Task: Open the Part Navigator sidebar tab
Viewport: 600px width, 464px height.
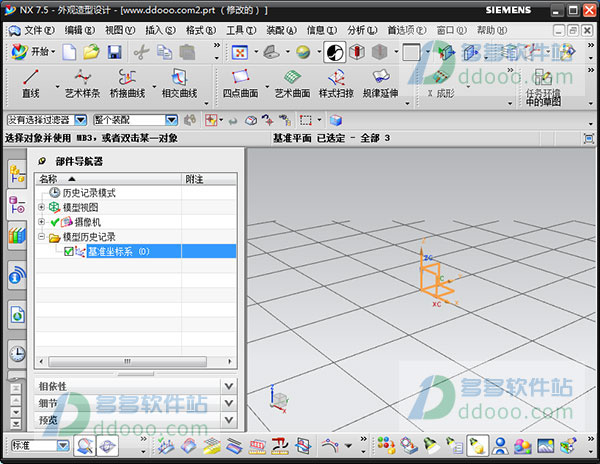Action: [x=17, y=205]
